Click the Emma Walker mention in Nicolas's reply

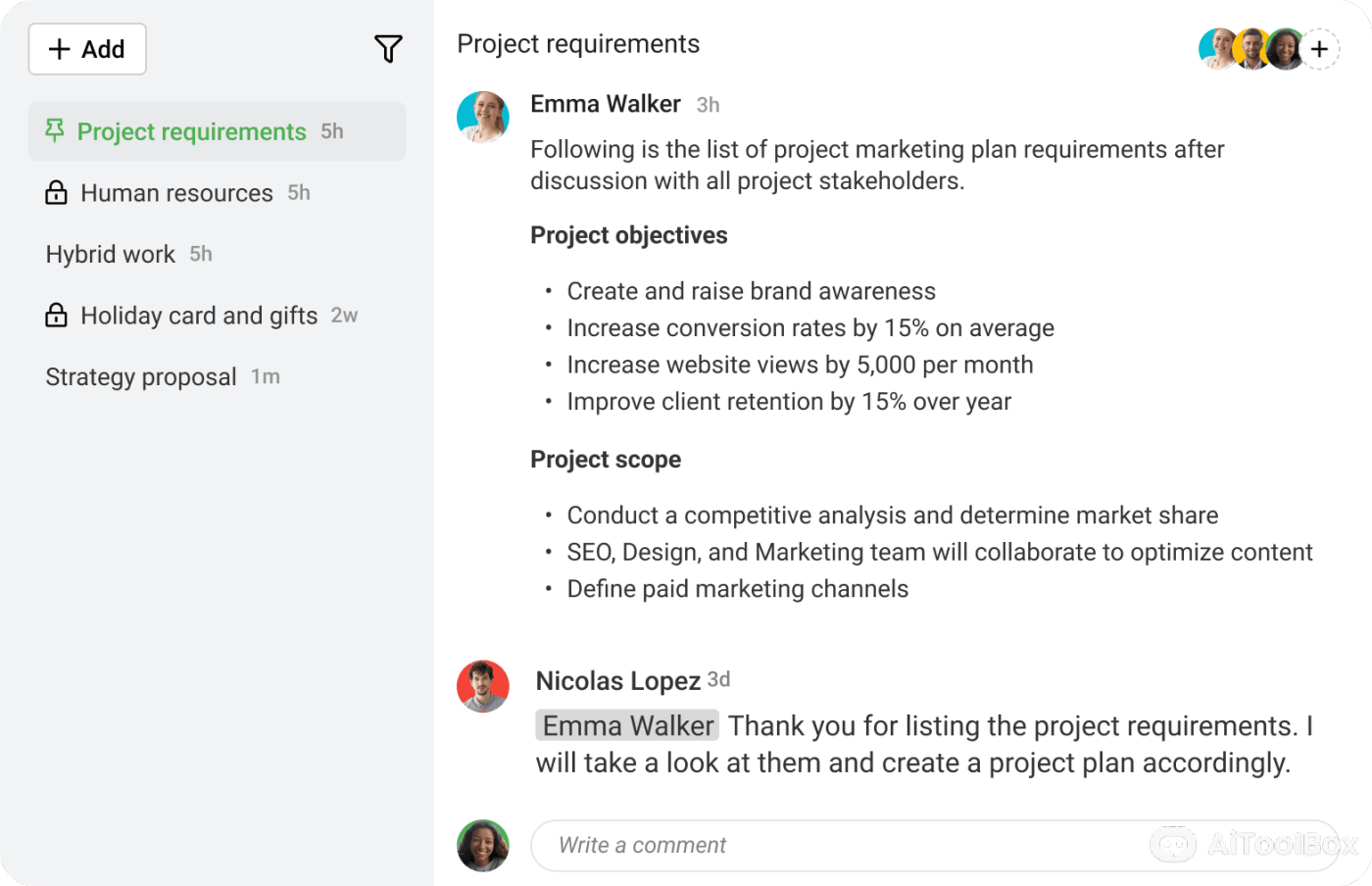click(x=626, y=725)
